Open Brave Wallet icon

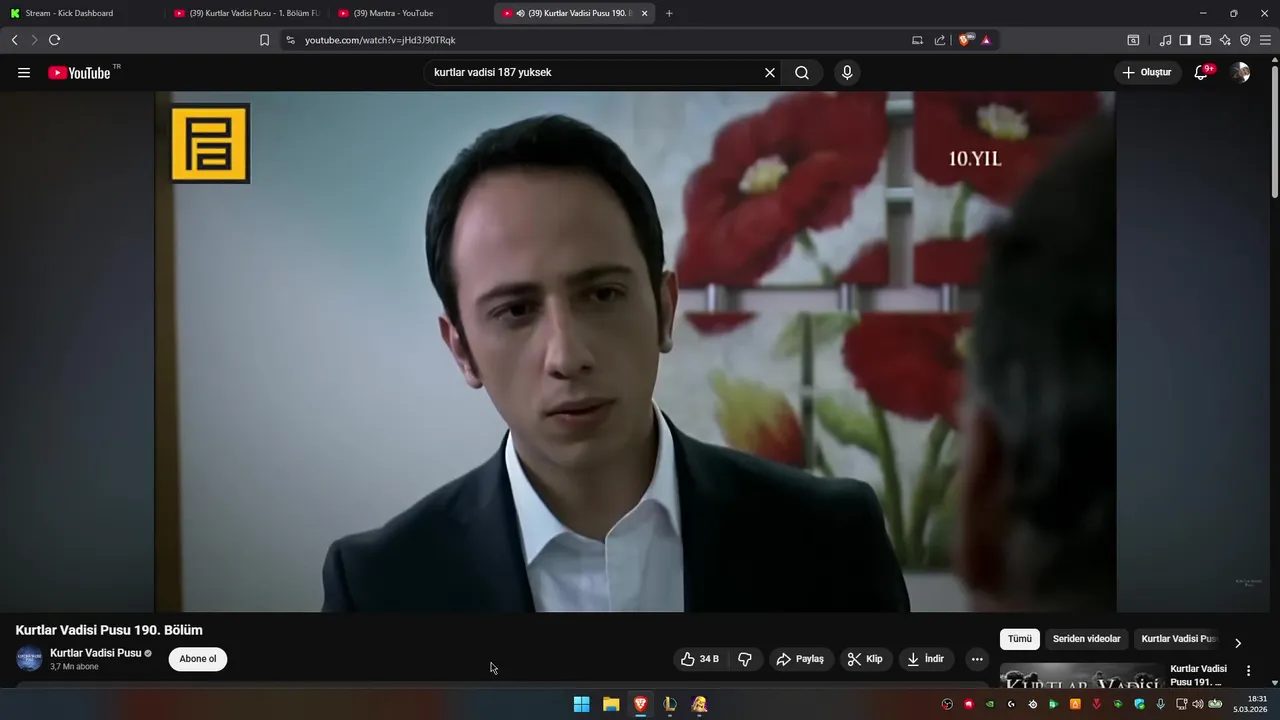(1205, 40)
